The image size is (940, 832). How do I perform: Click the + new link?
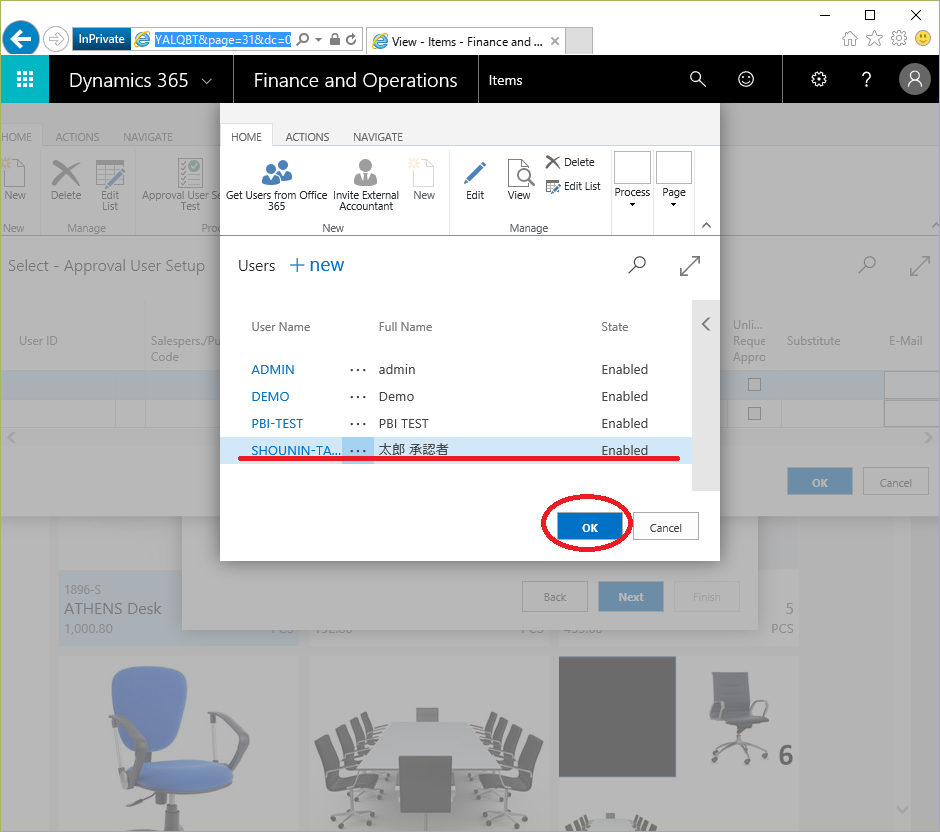pos(317,264)
